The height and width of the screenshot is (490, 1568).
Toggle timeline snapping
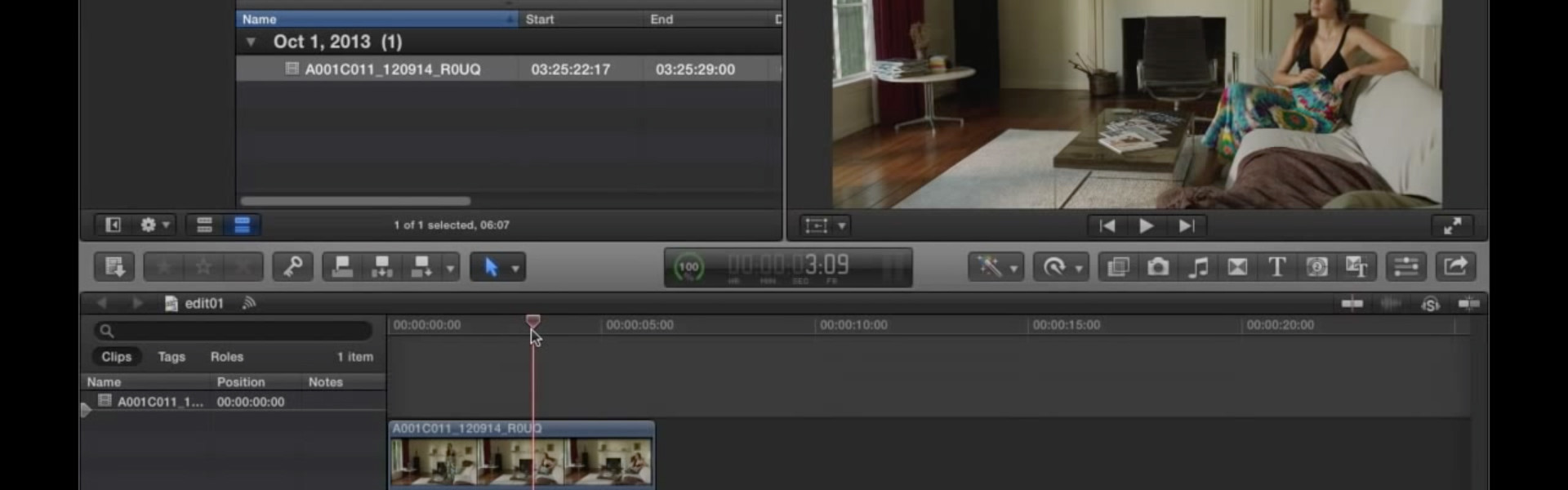coord(1469,304)
